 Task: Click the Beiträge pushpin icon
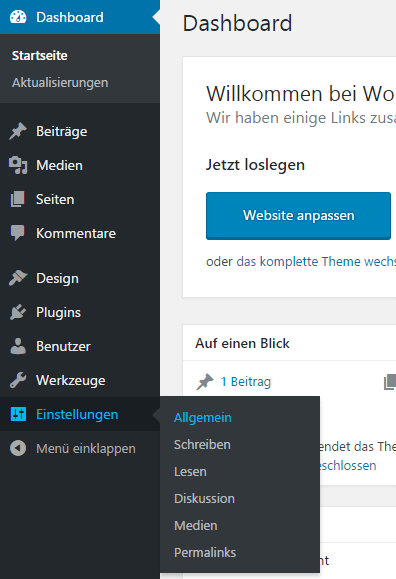click(x=18, y=131)
